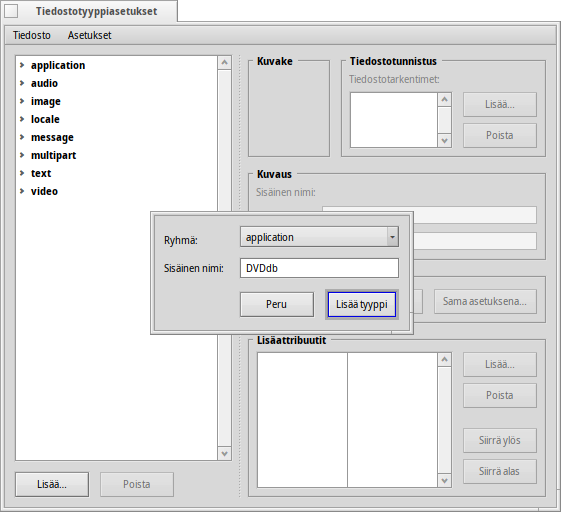This screenshot has height=512, width=561.
Task: Expand the audio tree group
Action: tap(22, 83)
